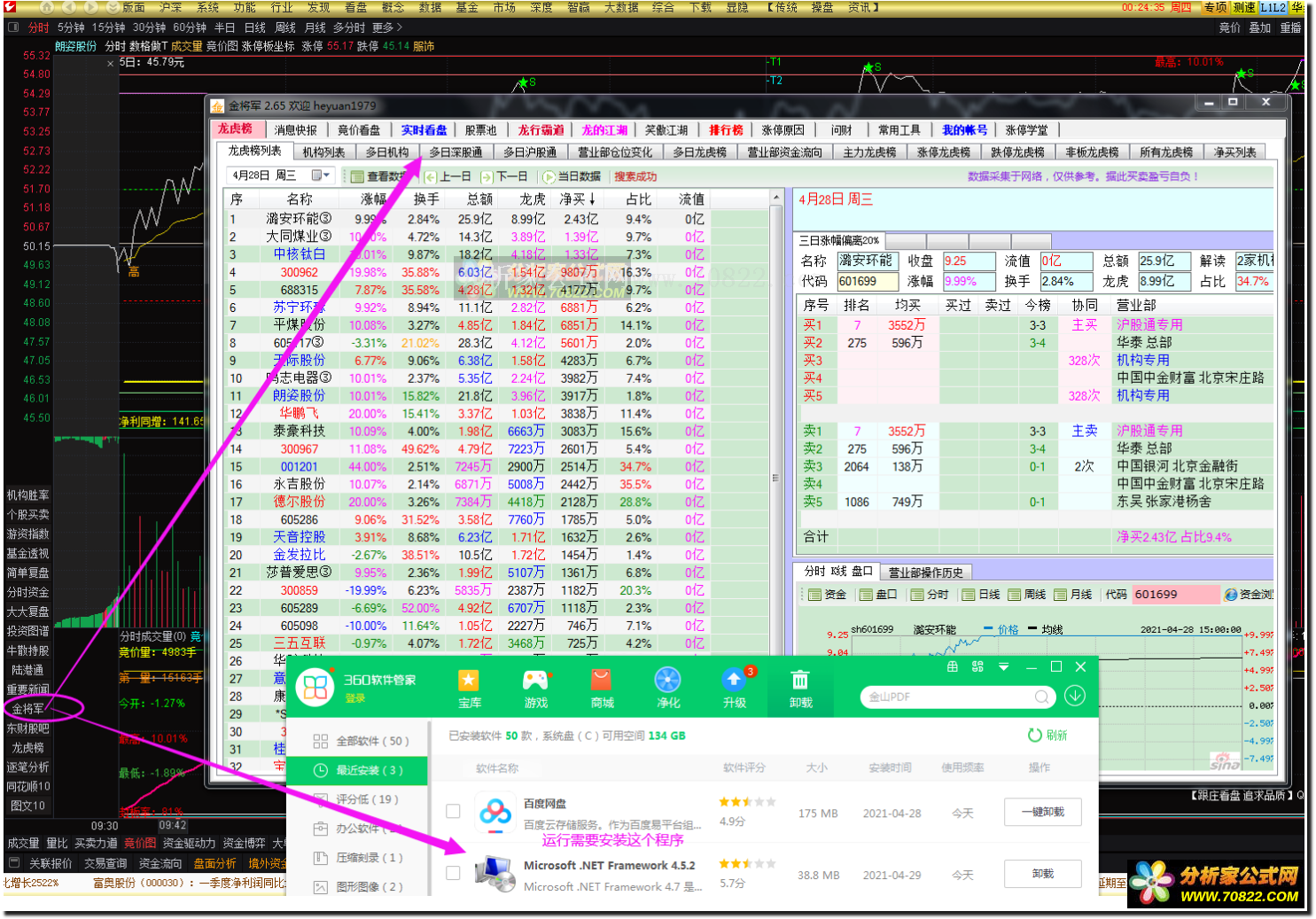Select 图形图像 (2) category
This screenshot has width=1316, height=919.
357,886
